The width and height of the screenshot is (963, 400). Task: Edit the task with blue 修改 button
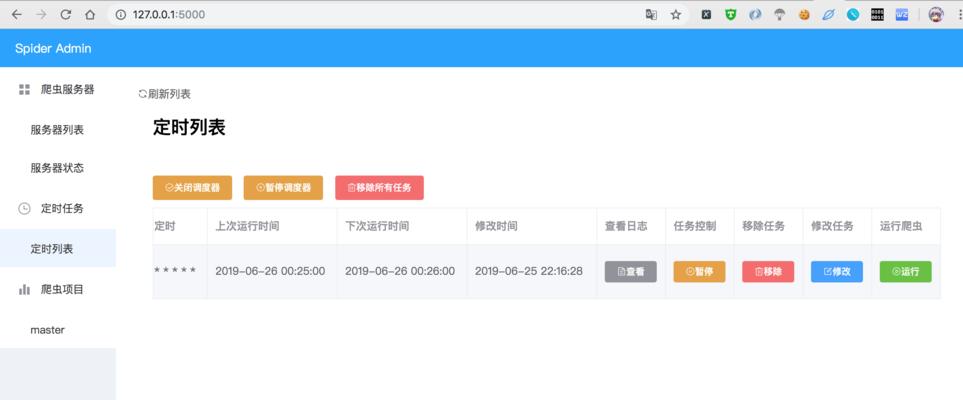[x=837, y=272]
